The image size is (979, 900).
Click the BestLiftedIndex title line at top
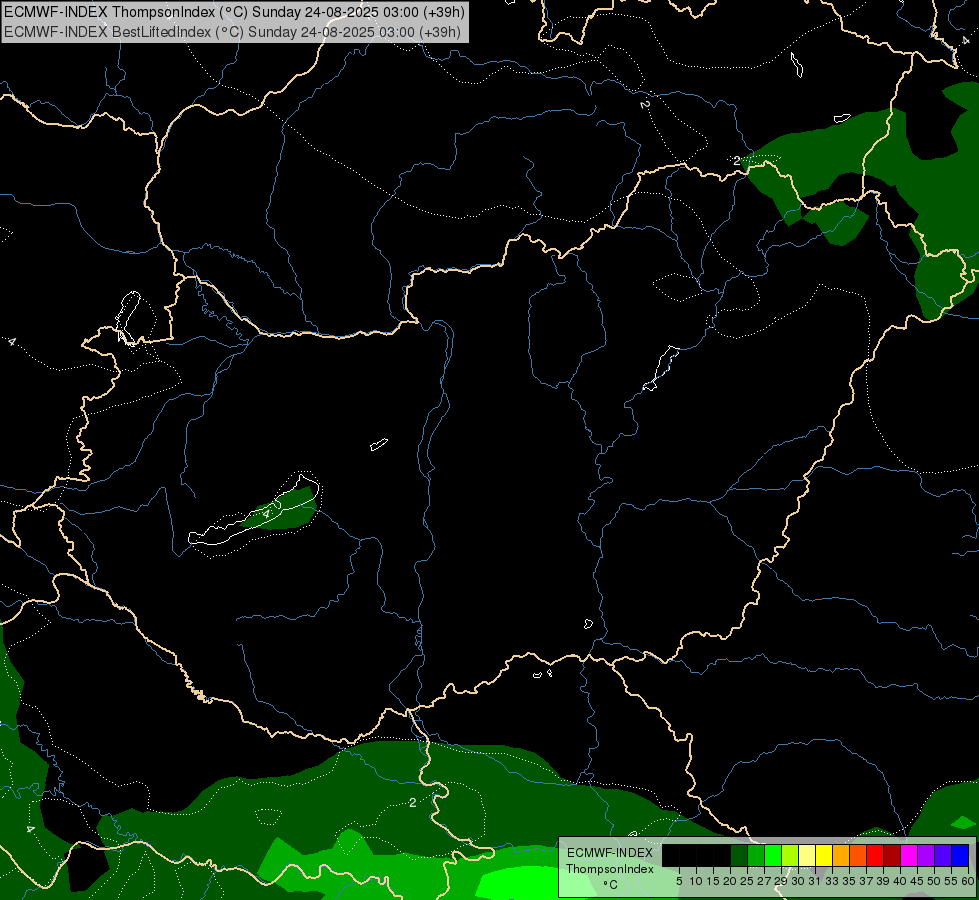tap(232, 32)
